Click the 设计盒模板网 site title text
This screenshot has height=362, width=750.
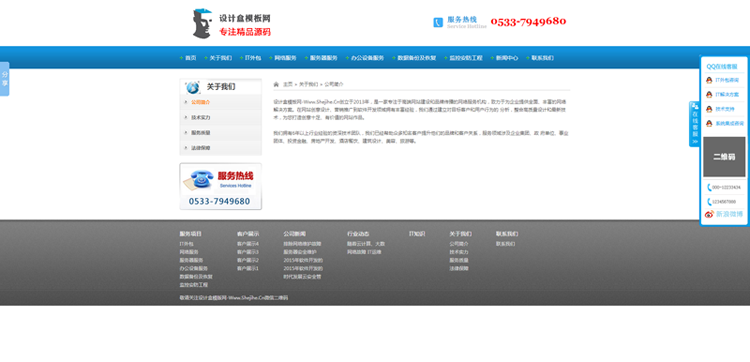[x=245, y=18]
